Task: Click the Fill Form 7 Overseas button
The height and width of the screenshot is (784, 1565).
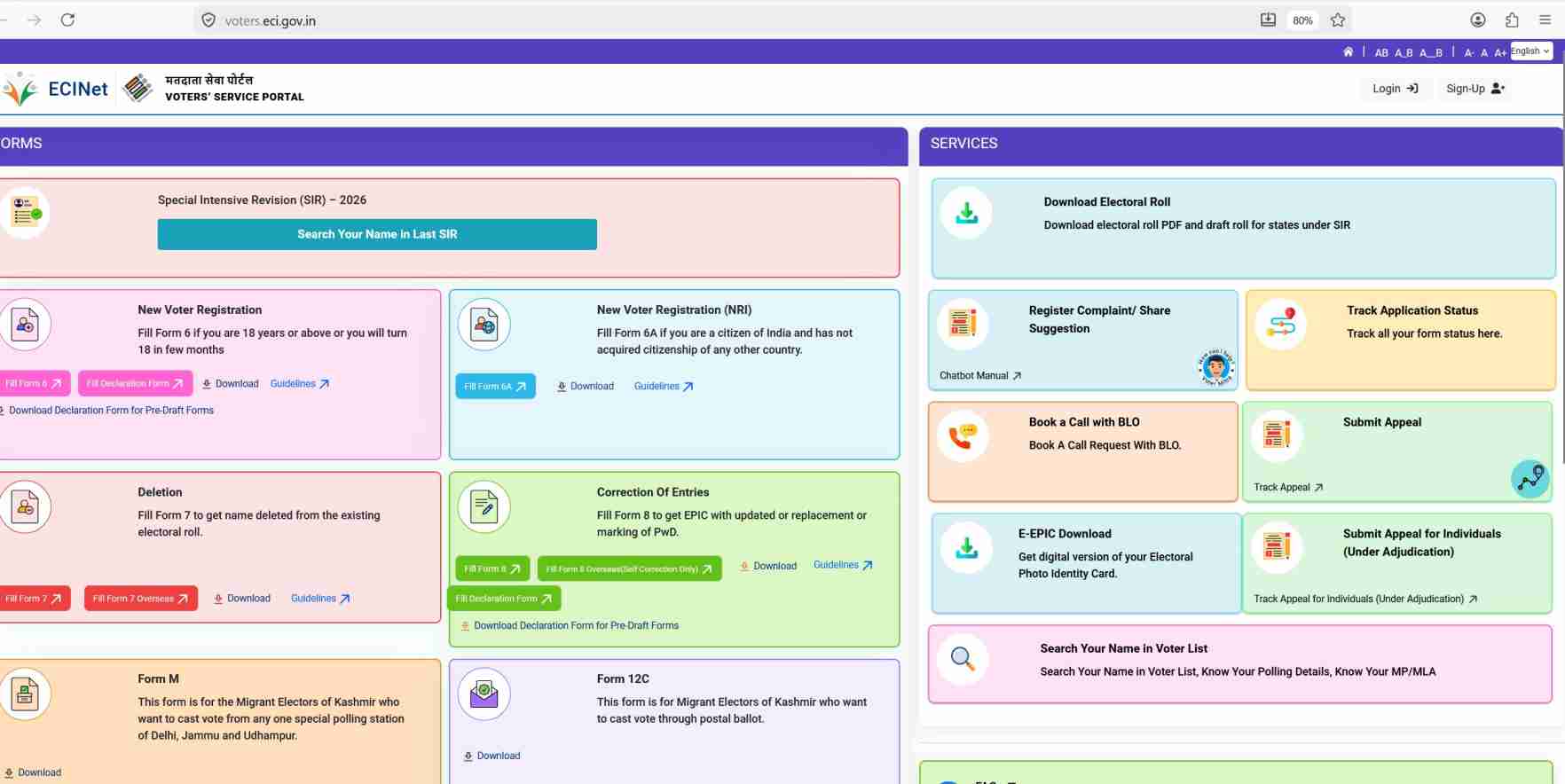Action: (x=140, y=599)
